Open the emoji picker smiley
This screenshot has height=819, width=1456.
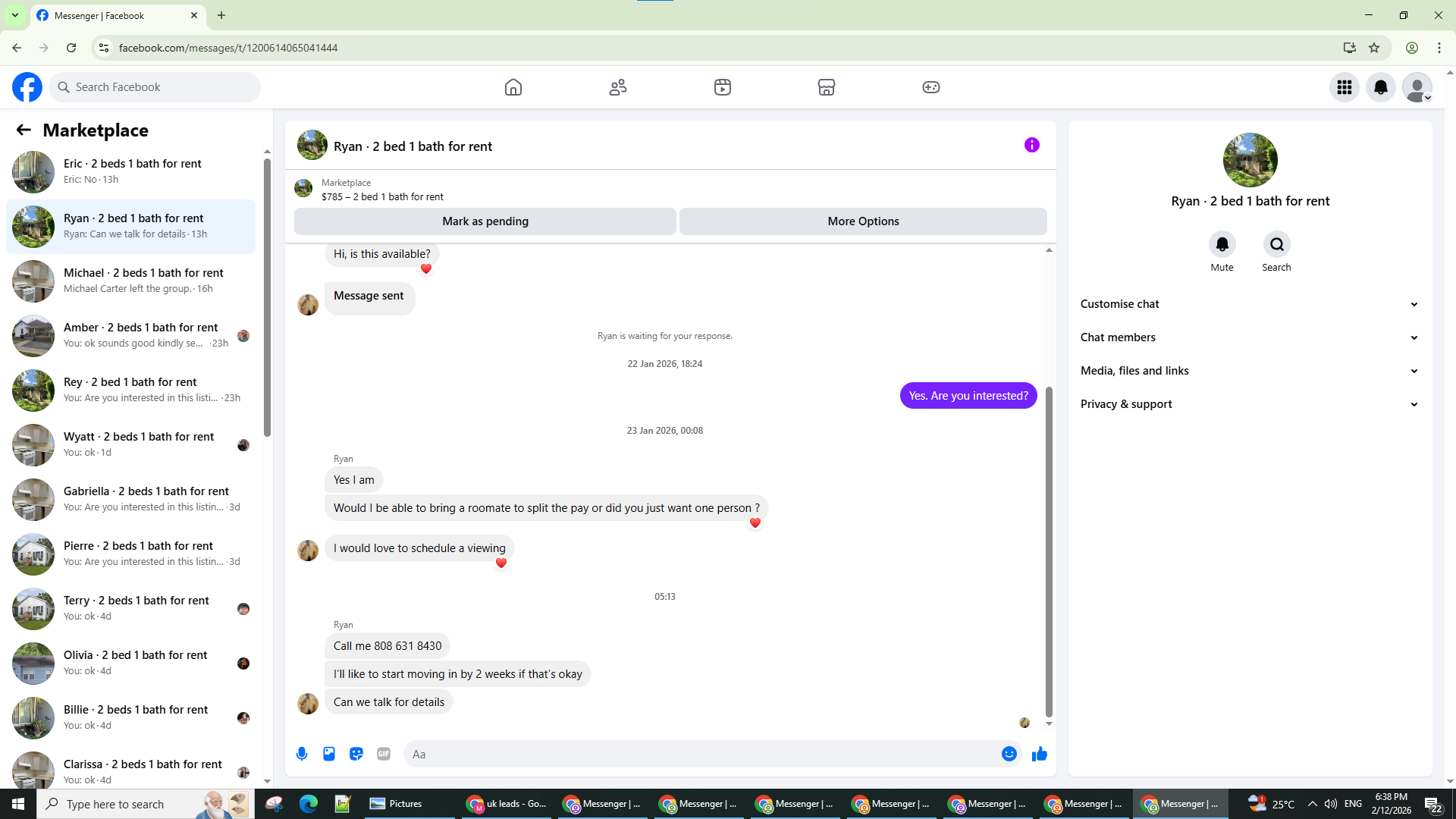point(1009,754)
